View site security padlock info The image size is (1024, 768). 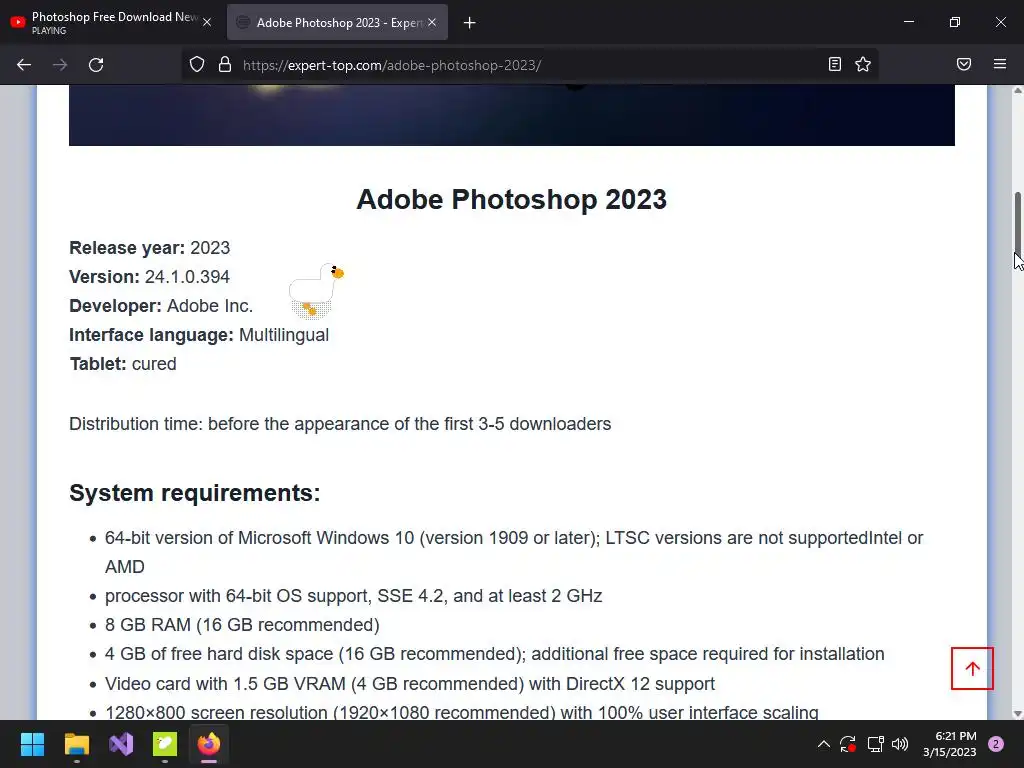225,65
